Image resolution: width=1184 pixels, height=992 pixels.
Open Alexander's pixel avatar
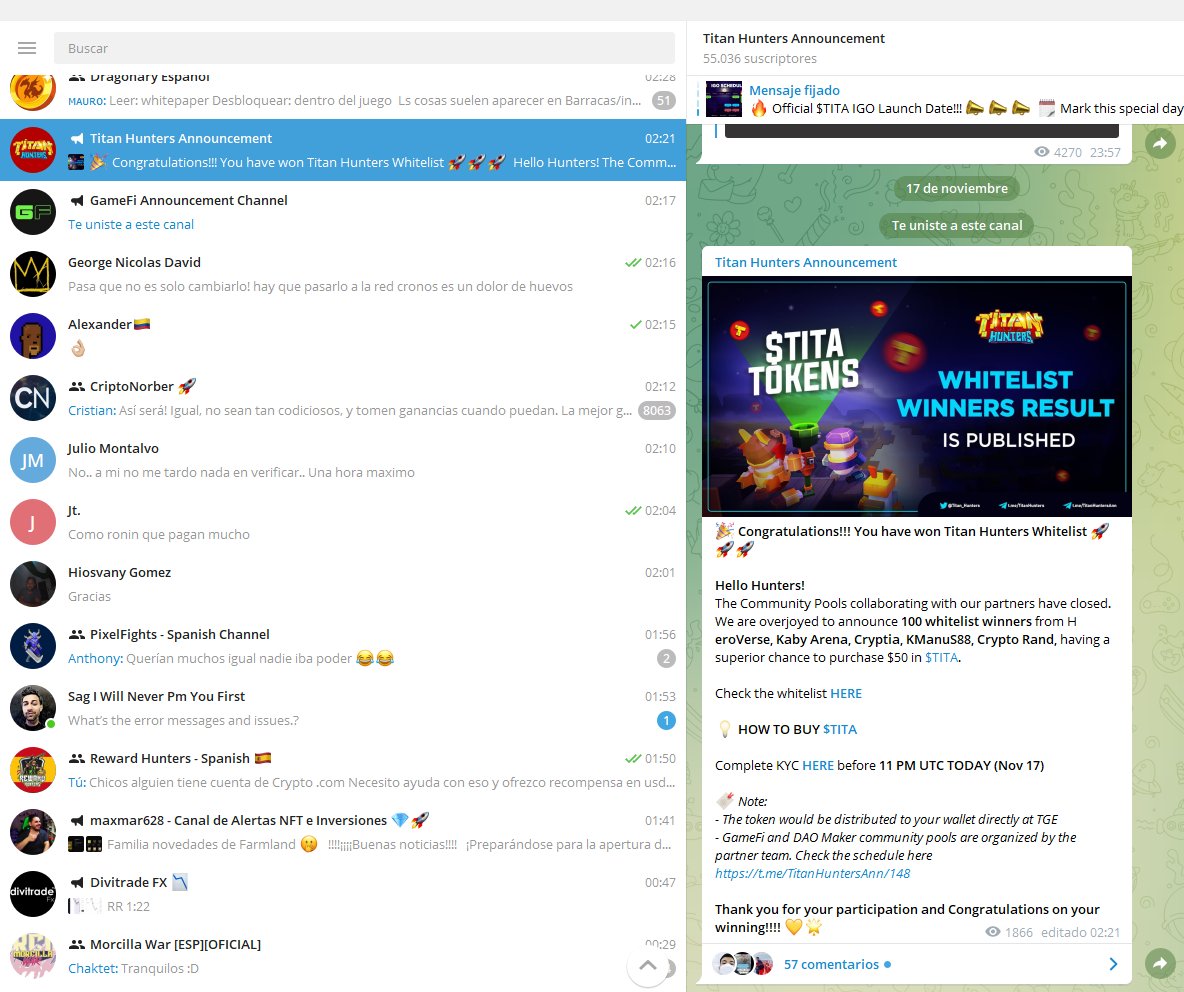[x=32, y=336]
